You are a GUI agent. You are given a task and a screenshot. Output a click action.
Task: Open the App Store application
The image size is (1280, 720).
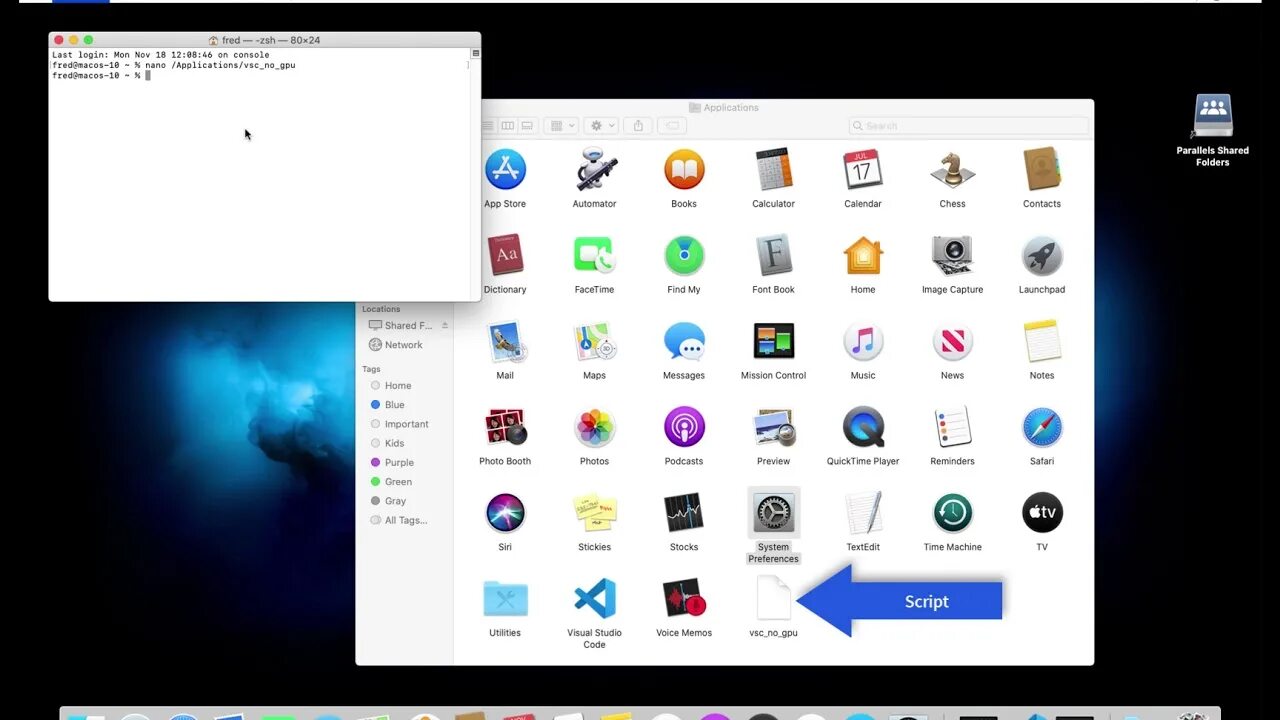pos(505,170)
